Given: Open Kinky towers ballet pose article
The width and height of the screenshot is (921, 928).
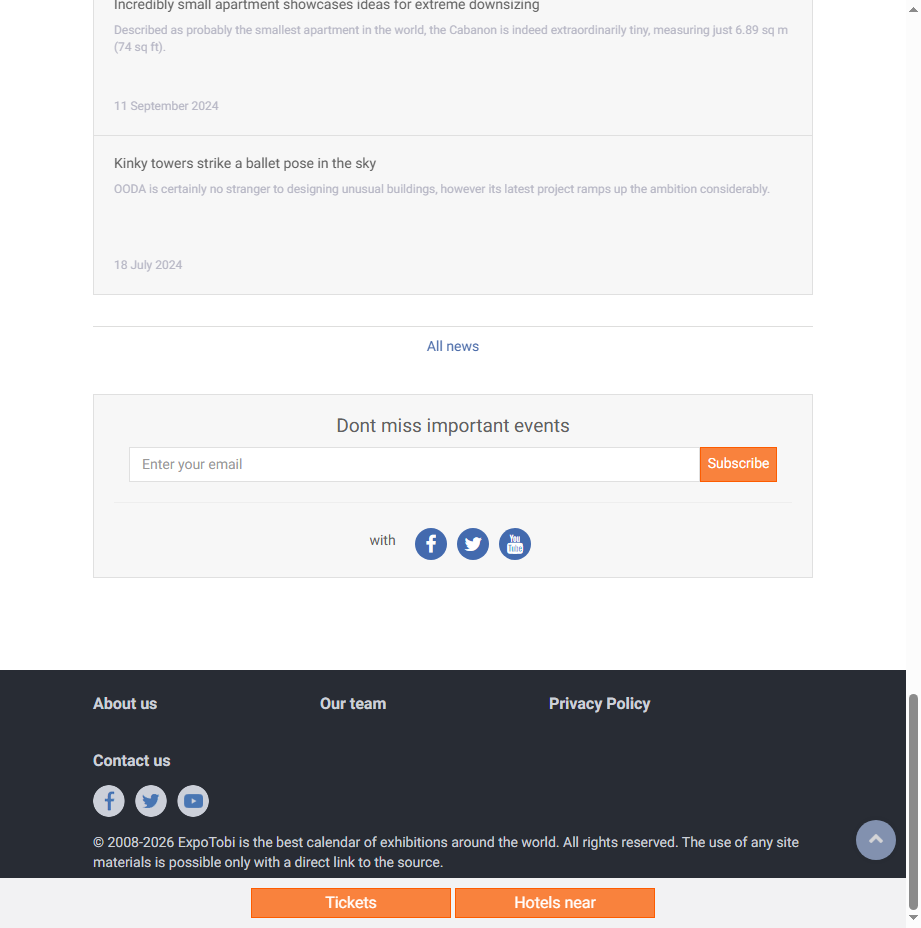Looking at the screenshot, I should (244, 163).
